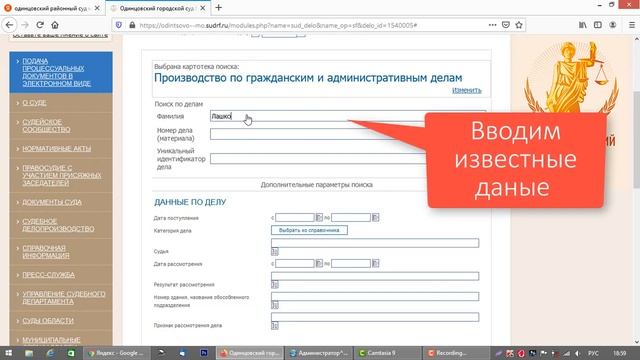Open Подача процессуальных документов menu
Screen dimensions: 640x360
point(61,72)
